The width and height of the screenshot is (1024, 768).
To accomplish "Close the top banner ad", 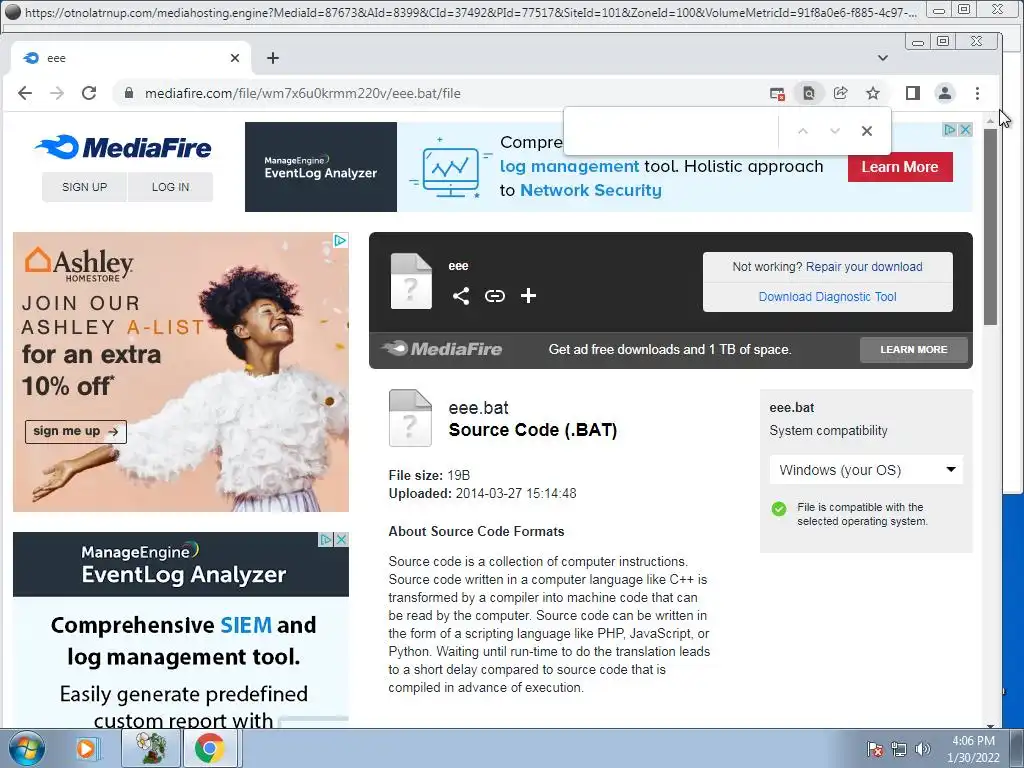I will tap(965, 130).
